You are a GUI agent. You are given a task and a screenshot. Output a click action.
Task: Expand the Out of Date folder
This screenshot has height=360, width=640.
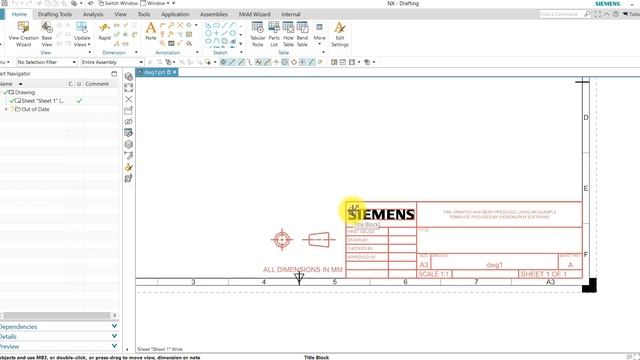(6, 109)
